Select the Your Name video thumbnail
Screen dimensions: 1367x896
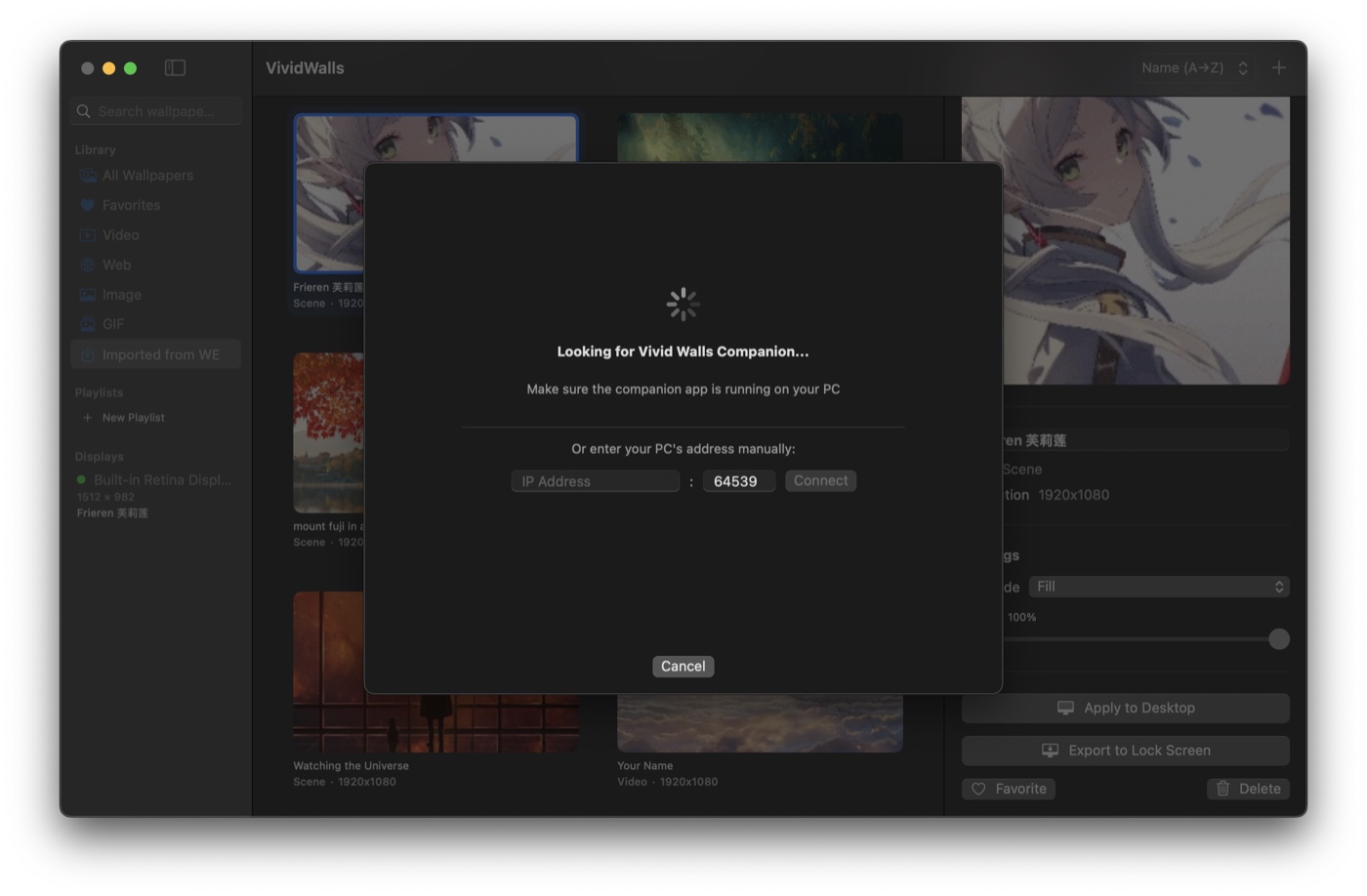[760, 723]
